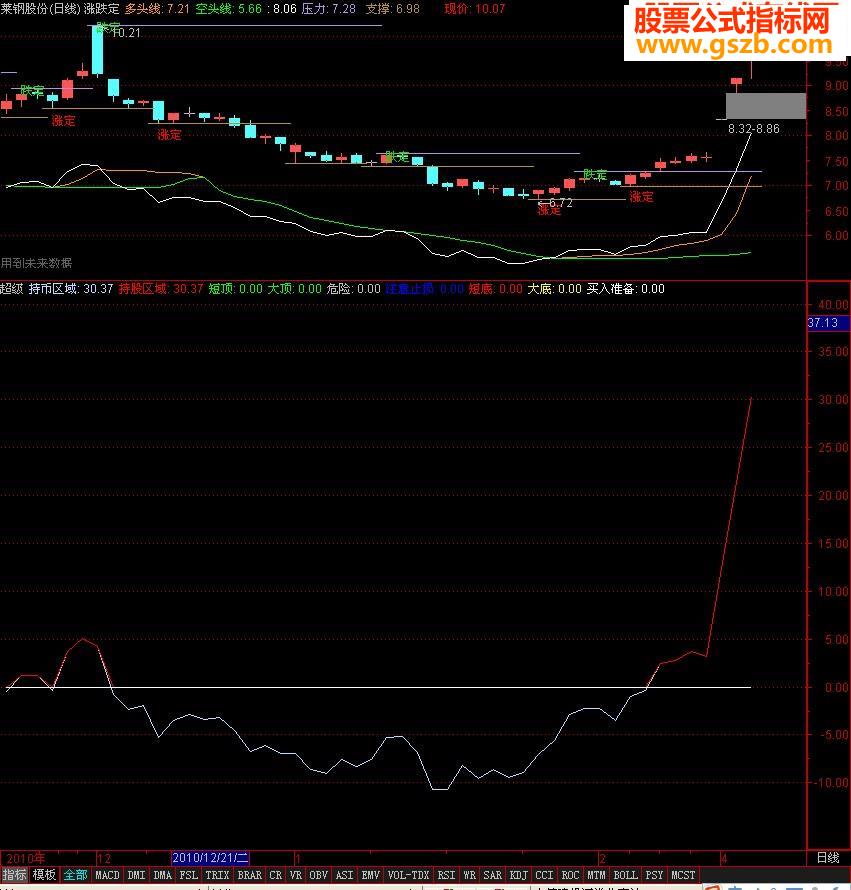Switch to the RSI indicator

click(x=446, y=875)
